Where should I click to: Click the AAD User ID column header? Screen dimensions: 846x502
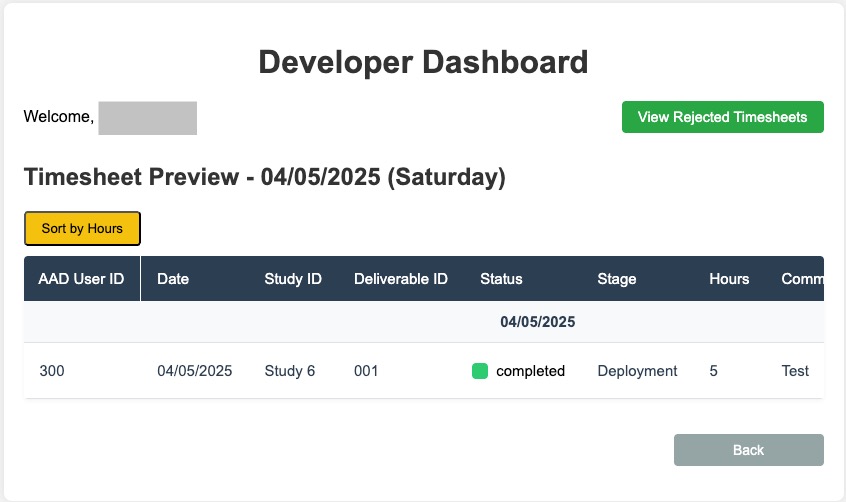pyautogui.click(x=81, y=279)
